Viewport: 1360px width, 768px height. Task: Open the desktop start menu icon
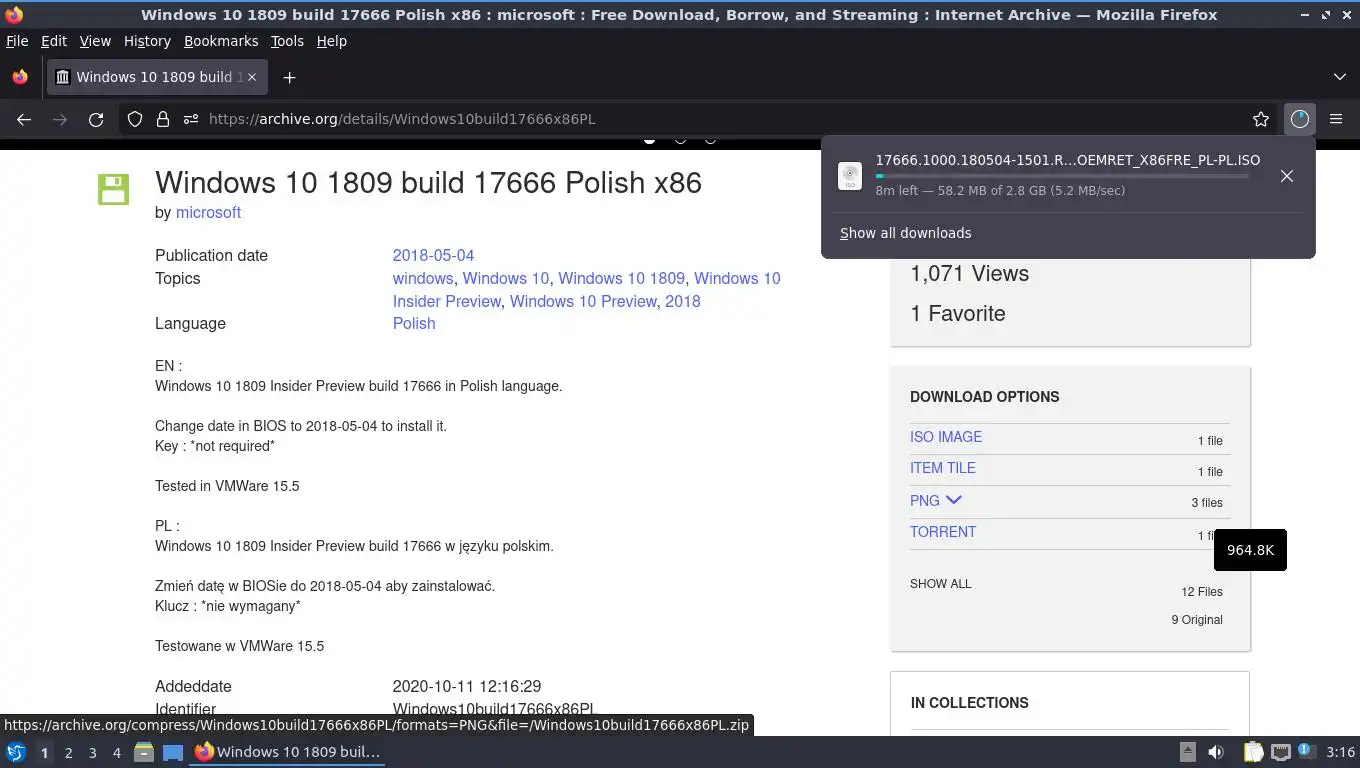(x=16, y=752)
